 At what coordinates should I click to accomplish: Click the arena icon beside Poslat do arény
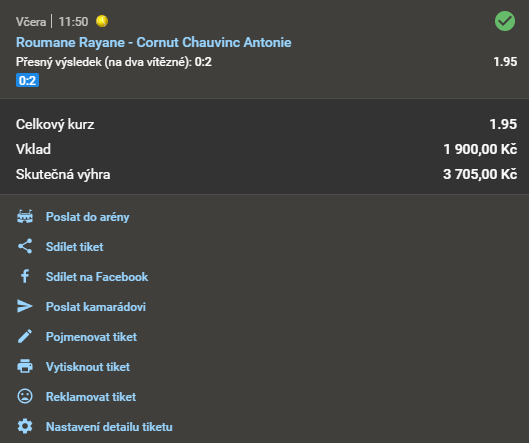(25, 217)
